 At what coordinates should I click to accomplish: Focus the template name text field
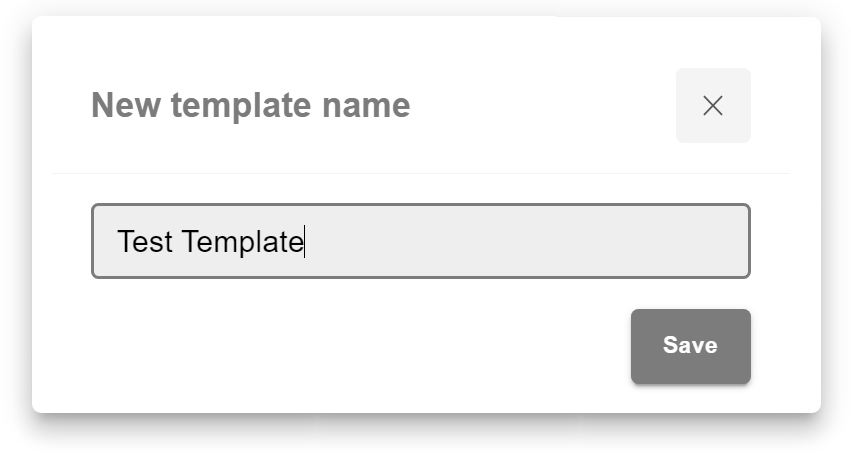point(420,241)
